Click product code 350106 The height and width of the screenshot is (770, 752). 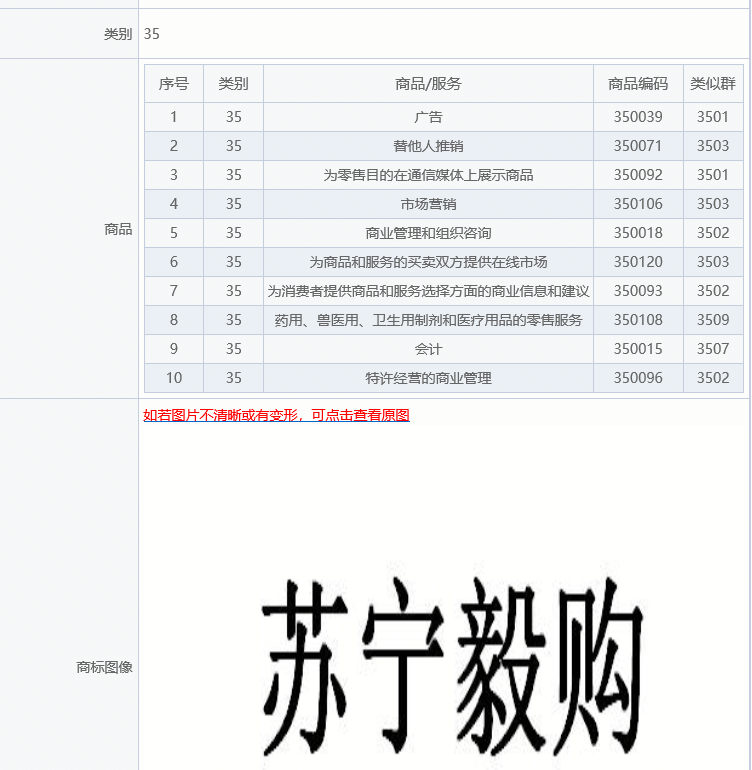tap(638, 204)
